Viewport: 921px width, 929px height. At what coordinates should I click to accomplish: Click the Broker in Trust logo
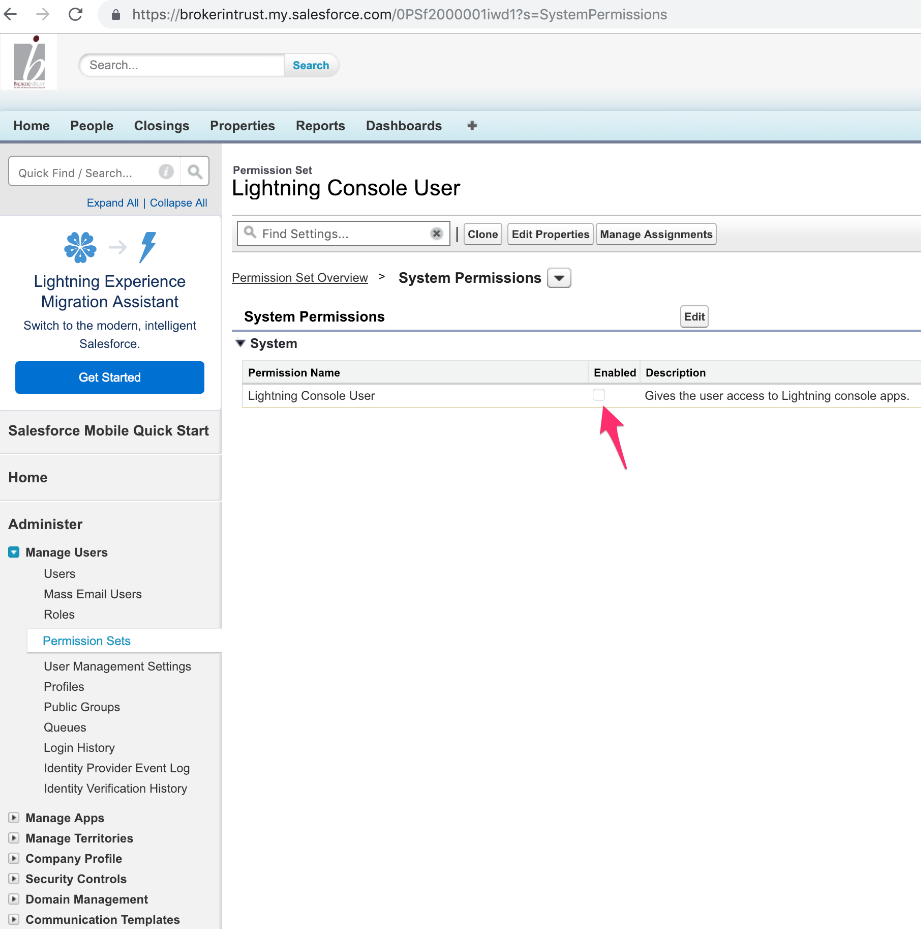[x=29, y=62]
